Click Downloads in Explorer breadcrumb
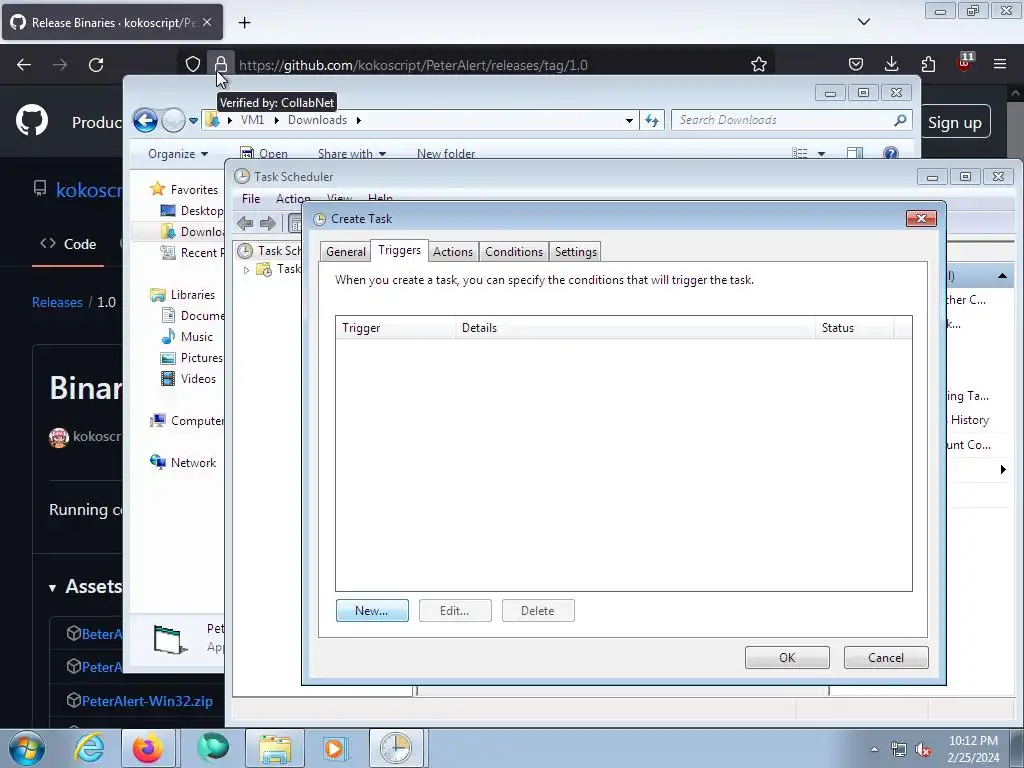This screenshot has width=1024, height=768. [317, 120]
